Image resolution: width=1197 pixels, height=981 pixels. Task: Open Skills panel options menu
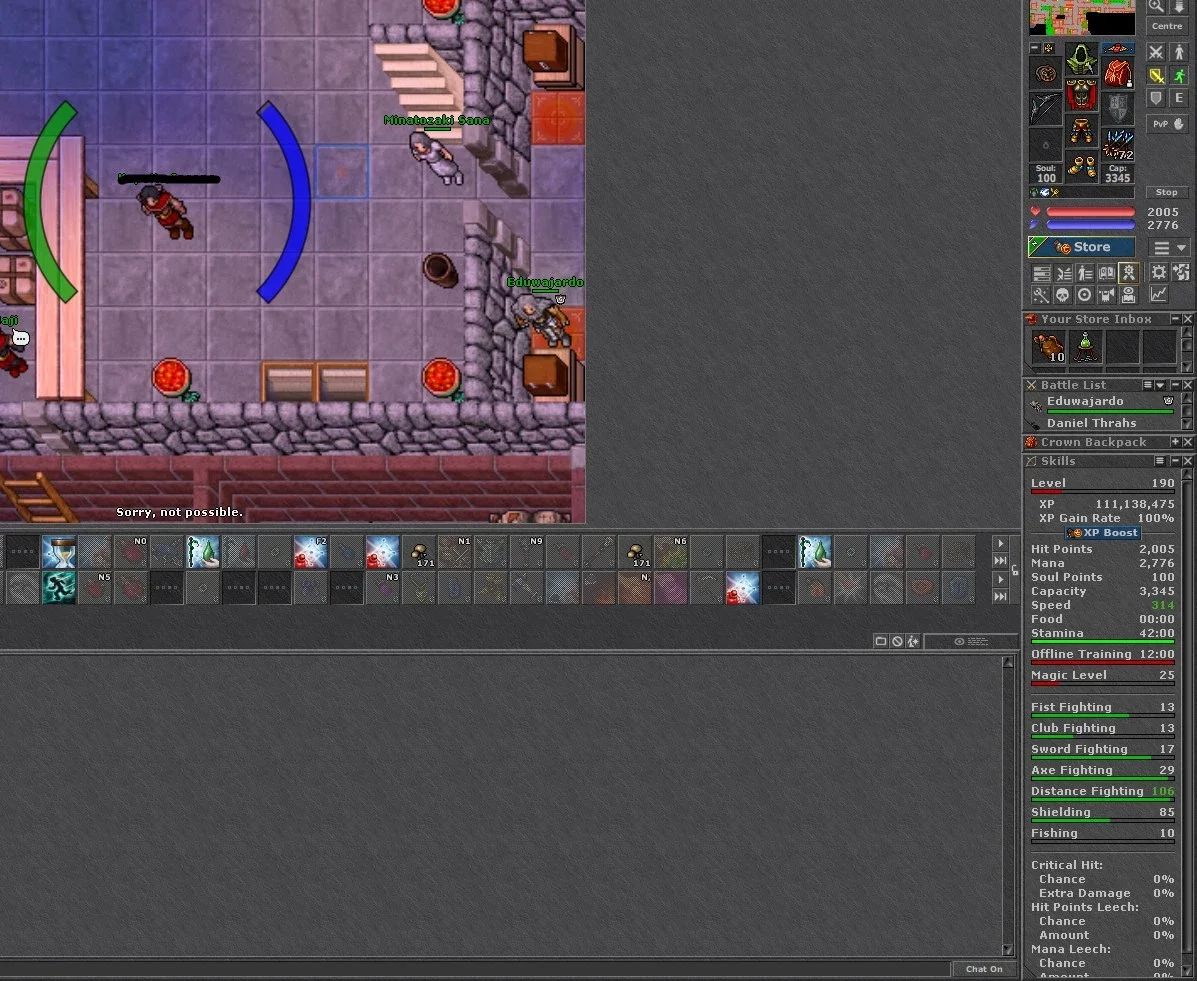(1160, 461)
